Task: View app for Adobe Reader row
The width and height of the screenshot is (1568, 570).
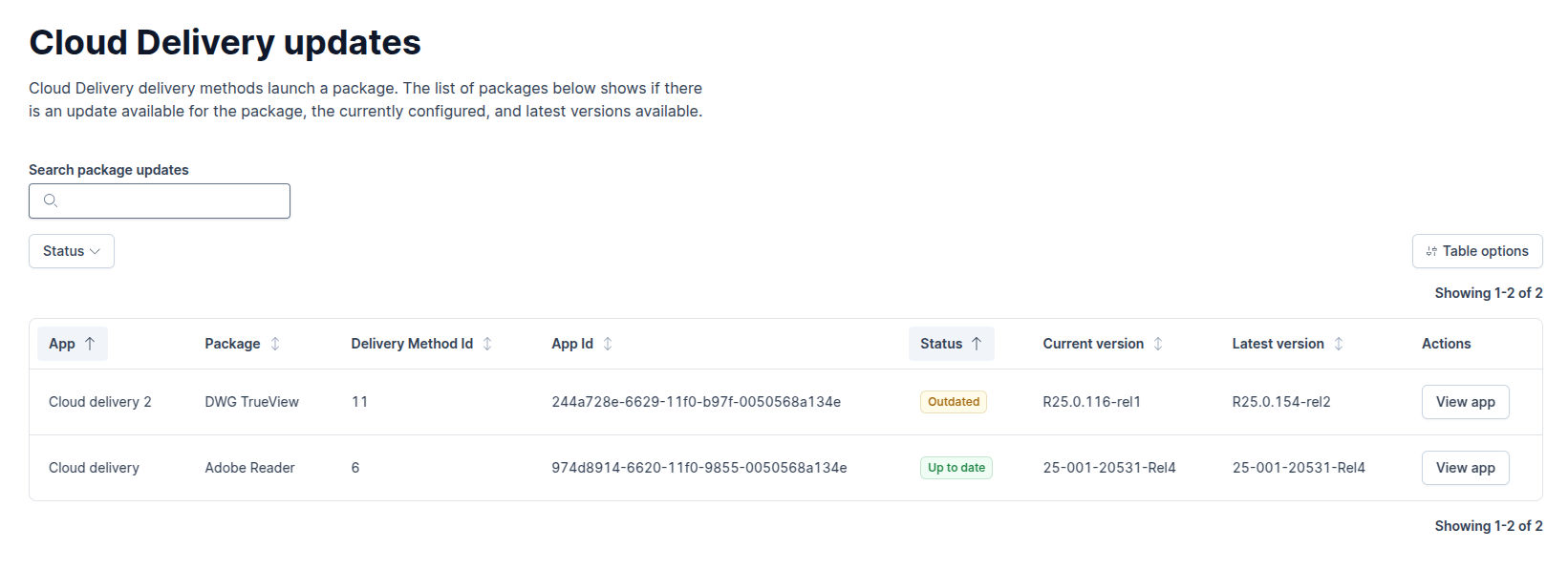Action: coord(1465,468)
